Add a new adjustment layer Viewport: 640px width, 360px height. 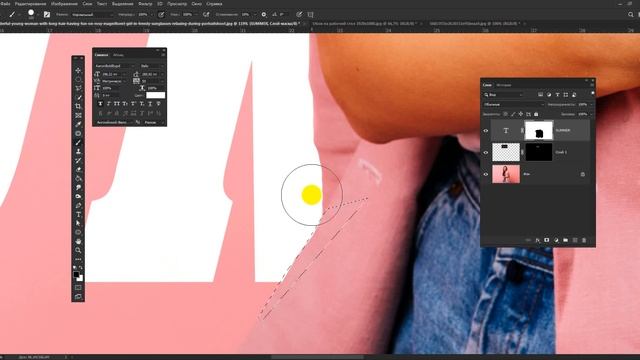point(556,240)
